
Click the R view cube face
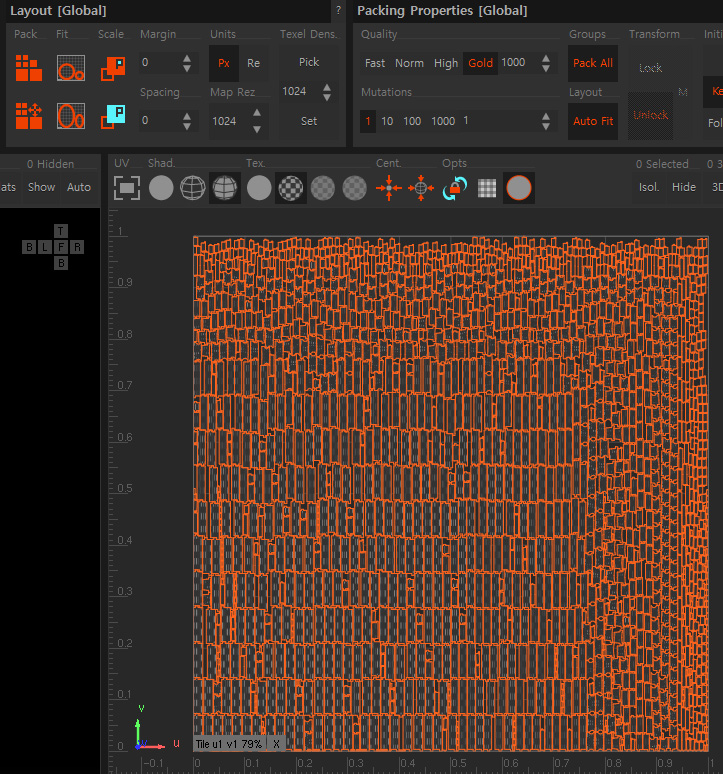(x=77, y=247)
